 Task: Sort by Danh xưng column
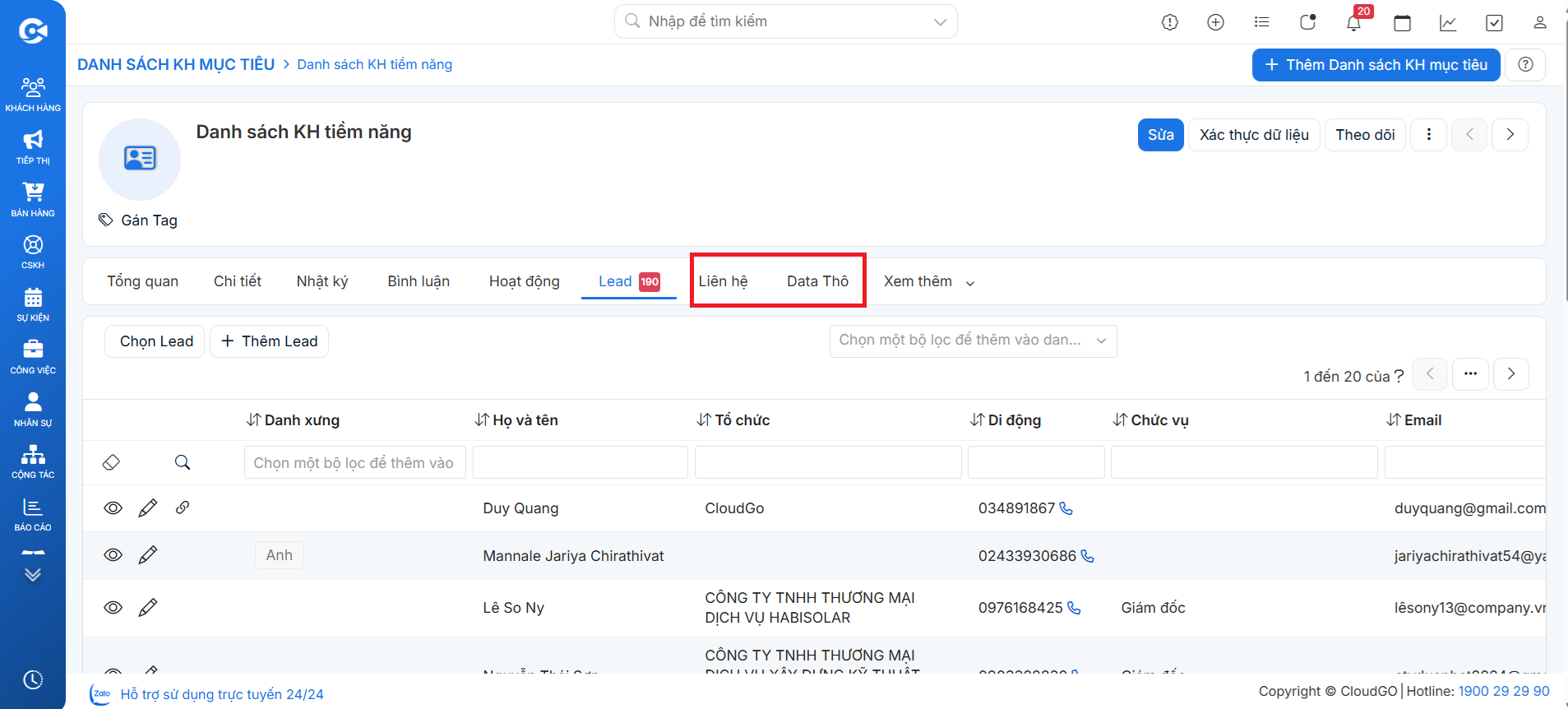pos(293,420)
